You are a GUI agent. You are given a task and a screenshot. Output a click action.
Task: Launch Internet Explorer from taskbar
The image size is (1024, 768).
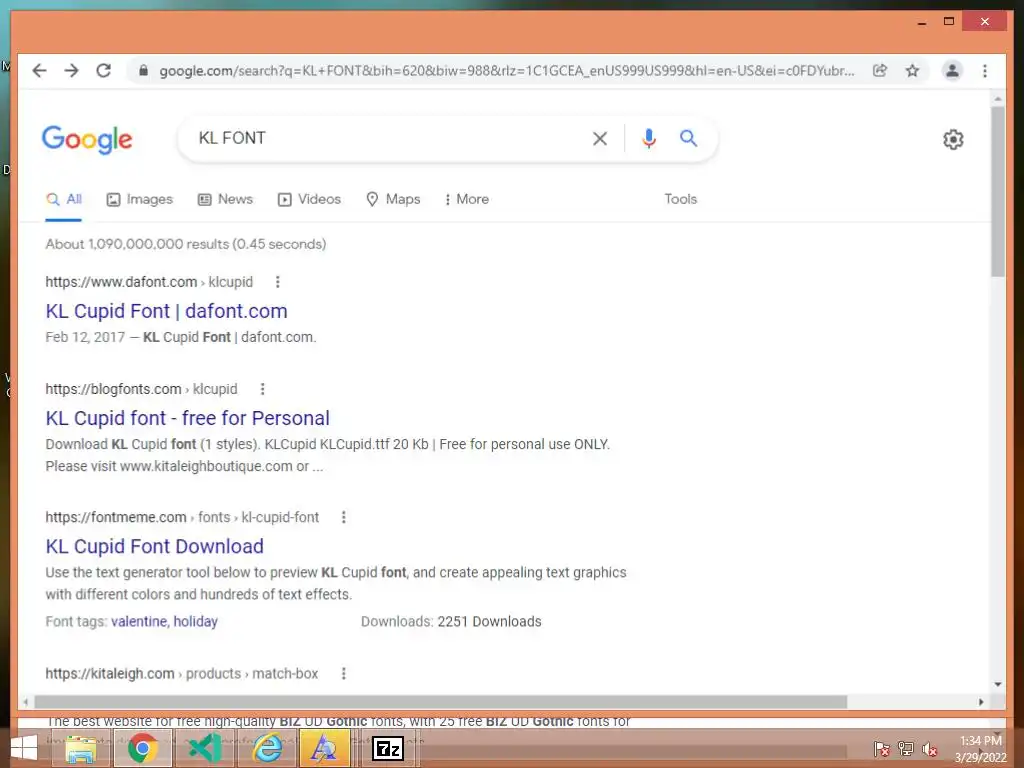point(266,748)
